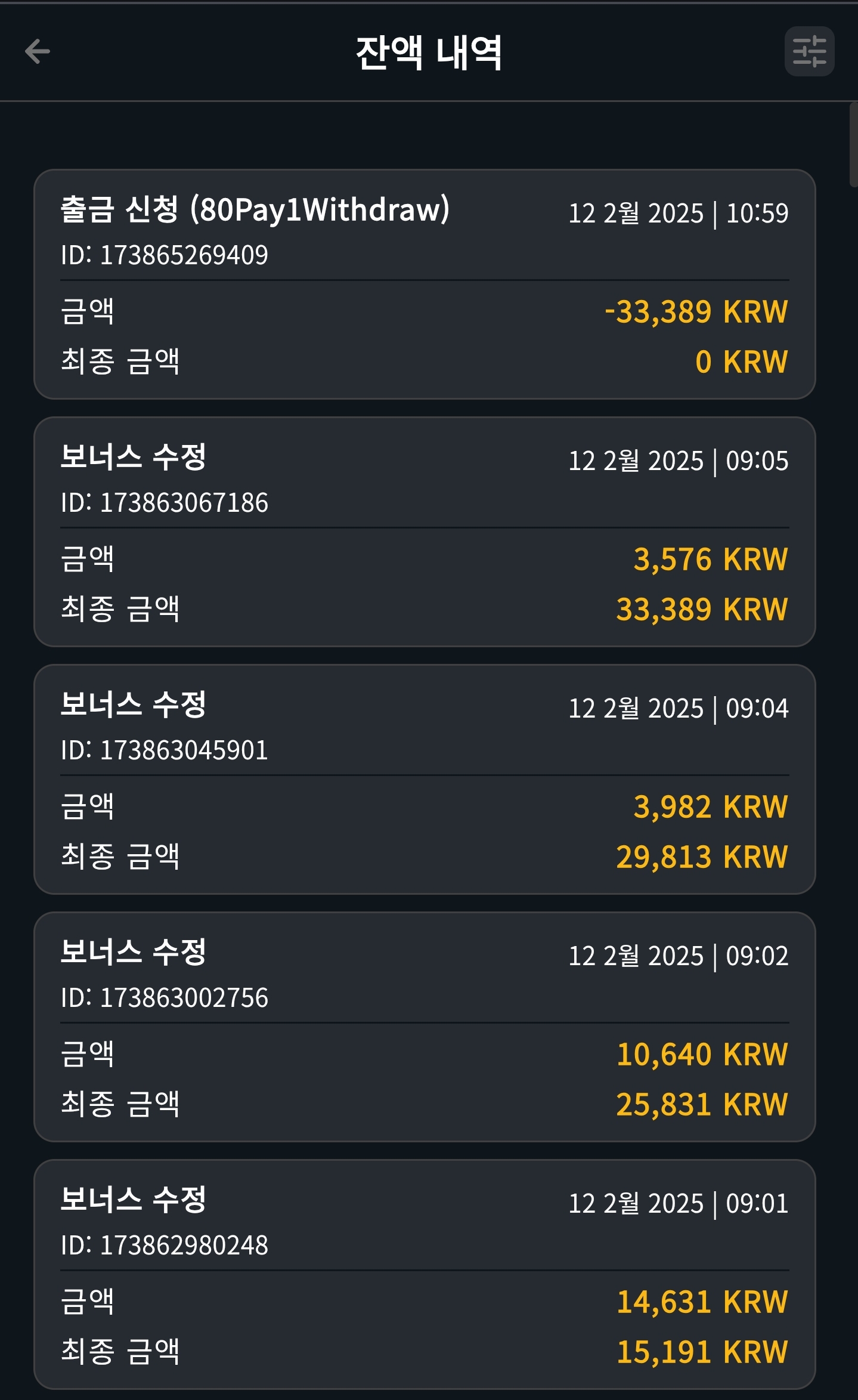Select transaction ID 173863067186

(x=165, y=502)
